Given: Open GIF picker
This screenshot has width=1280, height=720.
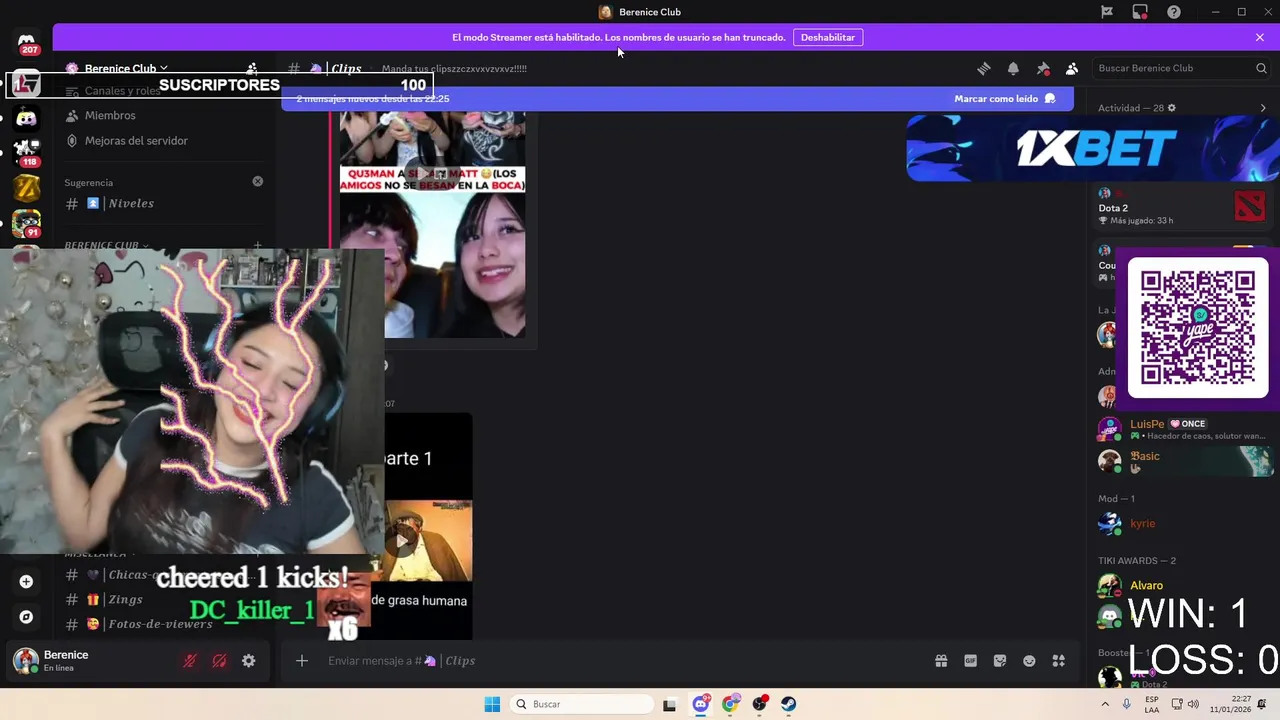Looking at the screenshot, I should (970, 661).
